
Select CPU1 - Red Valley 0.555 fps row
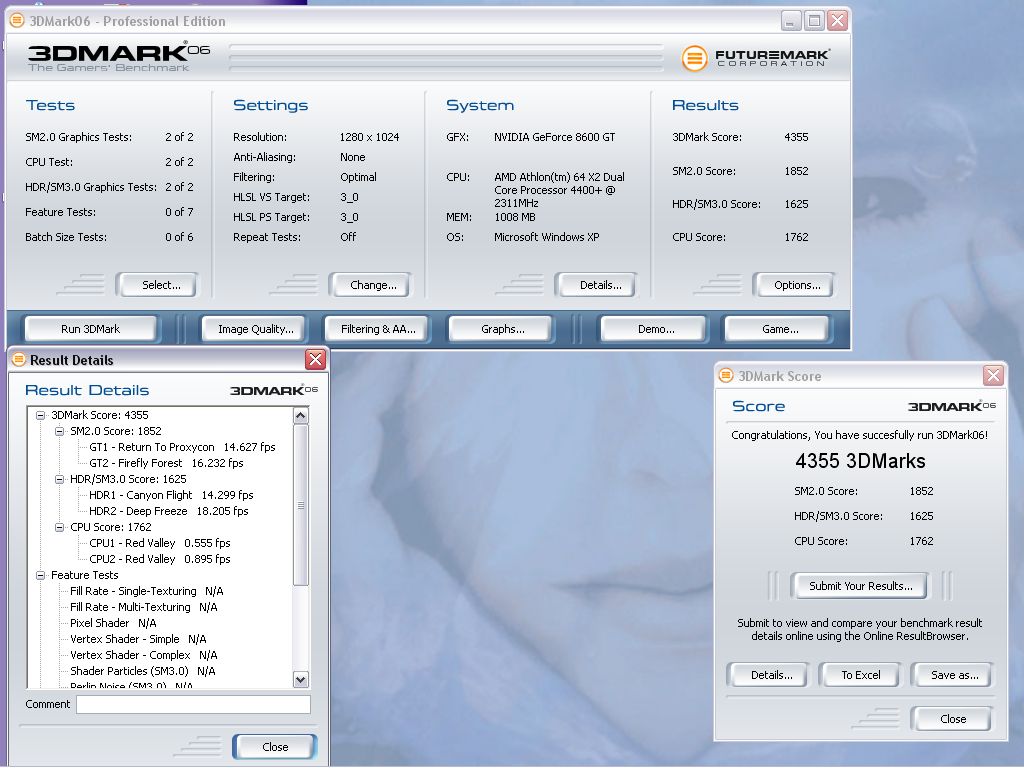159,543
